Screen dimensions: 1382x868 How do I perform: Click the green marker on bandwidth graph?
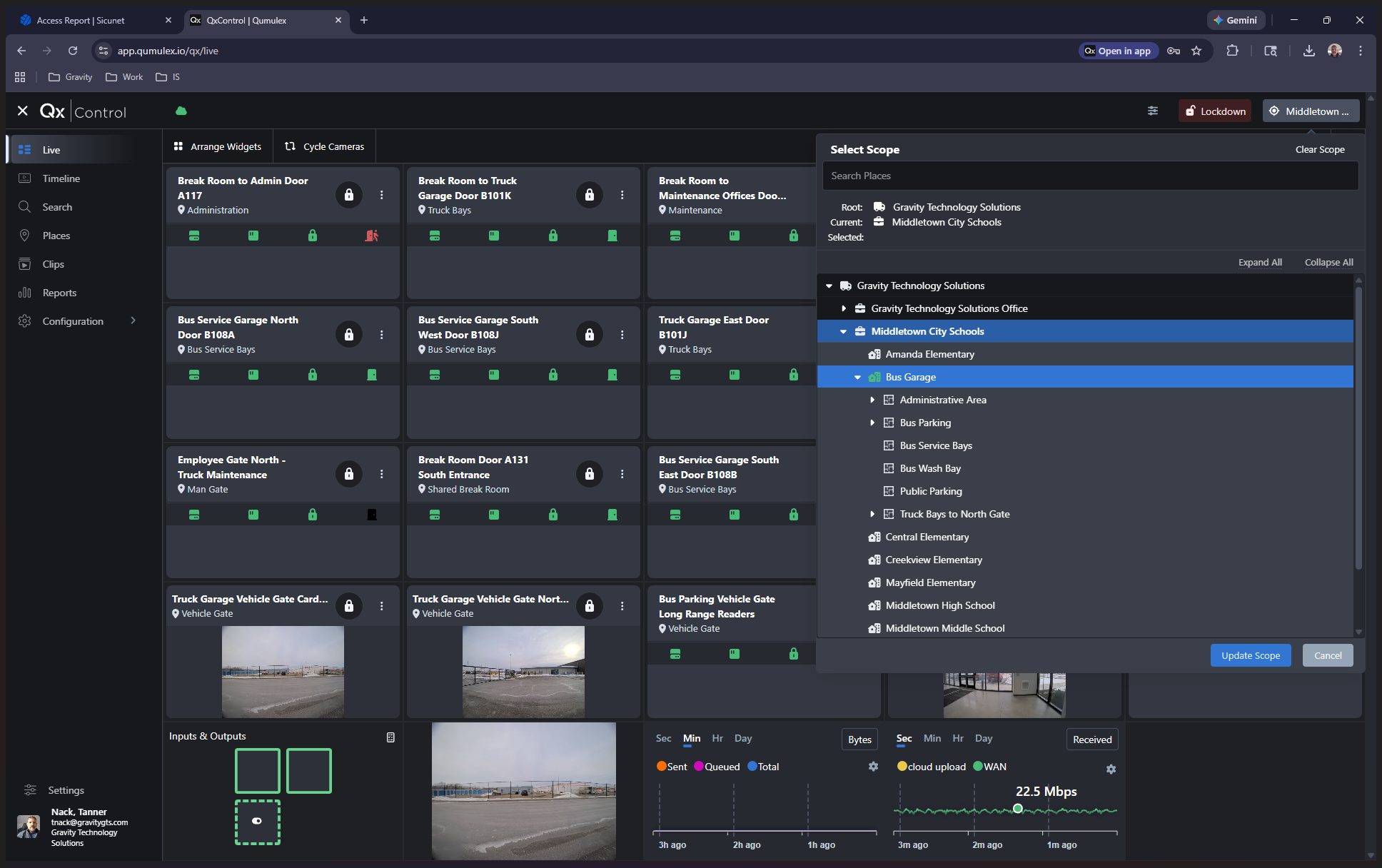pos(1018,809)
